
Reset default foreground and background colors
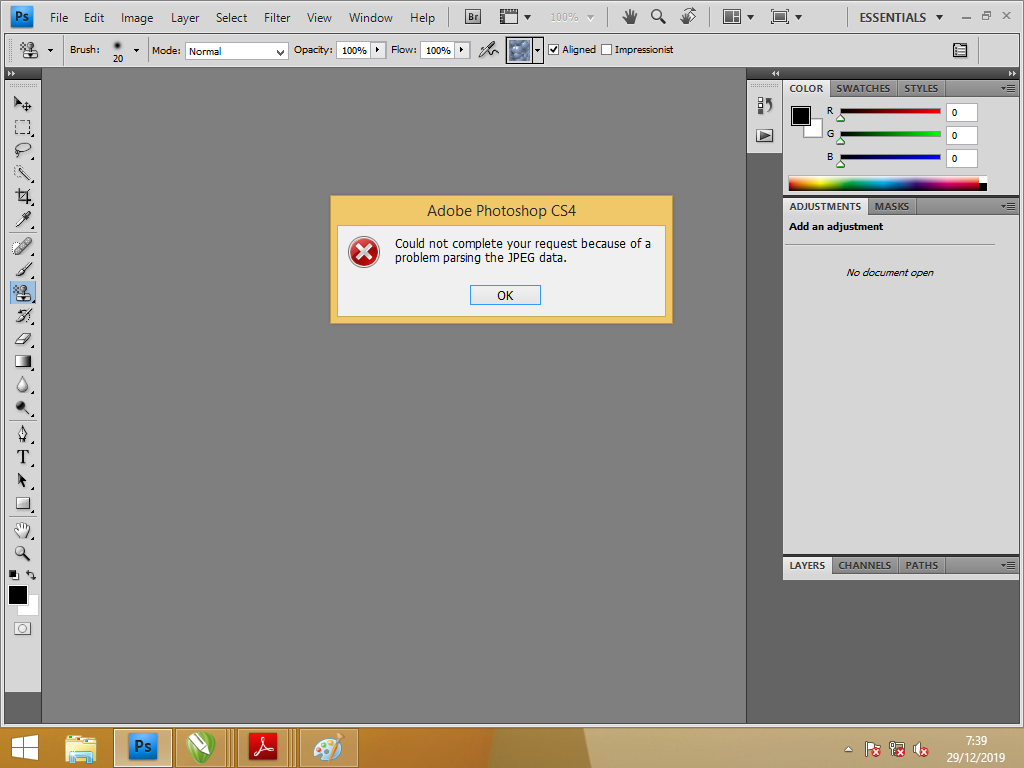point(14,575)
